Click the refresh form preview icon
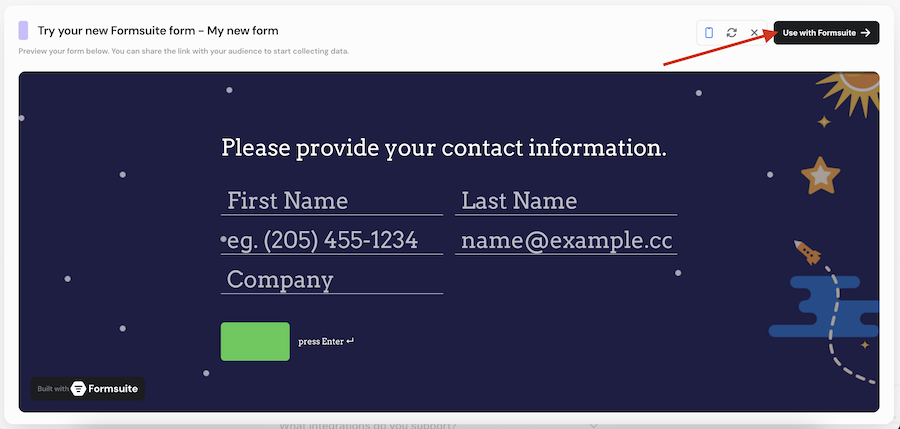Screen dimensions: 900x429 click(732, 32)
